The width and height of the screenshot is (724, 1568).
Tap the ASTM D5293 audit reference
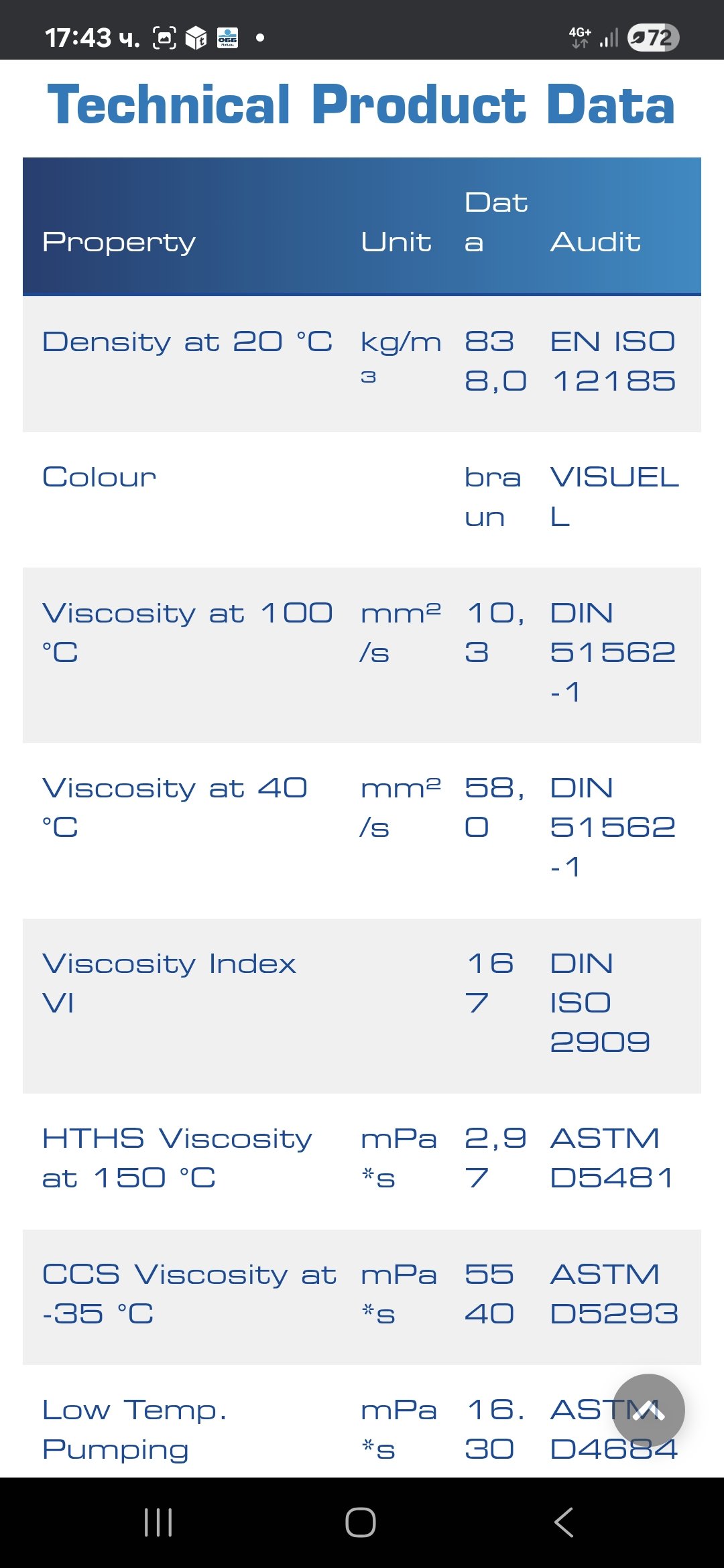click(x=613, y=1294)
